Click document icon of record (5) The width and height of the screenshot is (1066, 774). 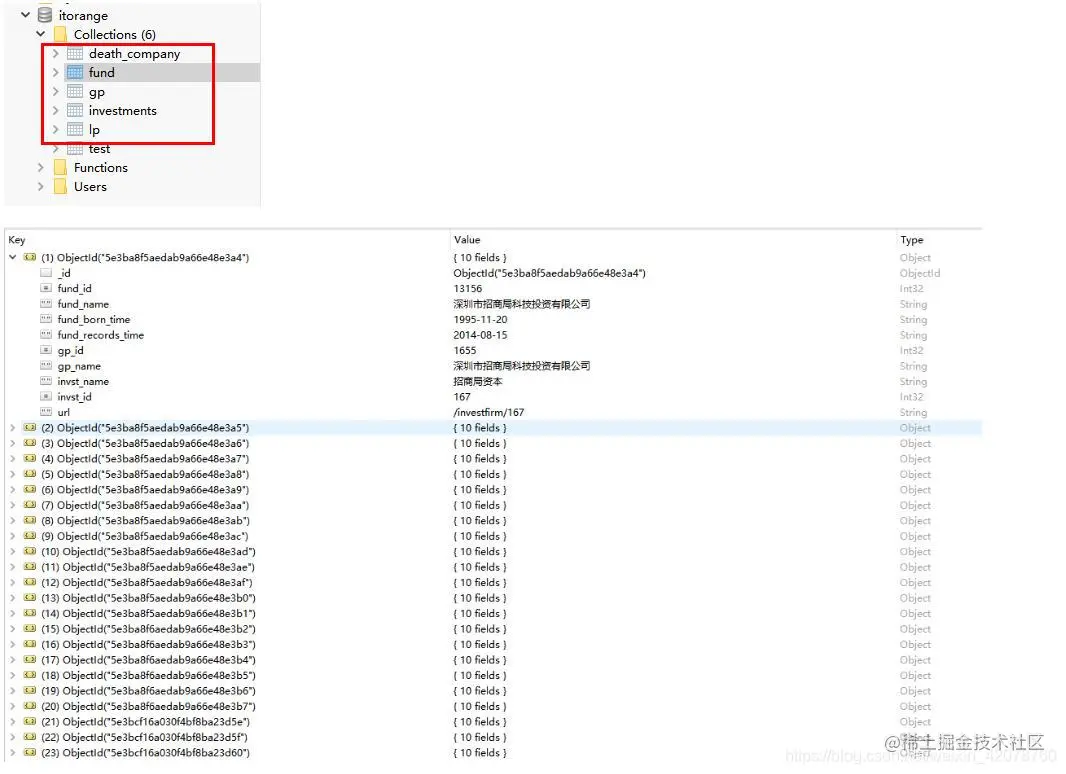pos(30,474)
